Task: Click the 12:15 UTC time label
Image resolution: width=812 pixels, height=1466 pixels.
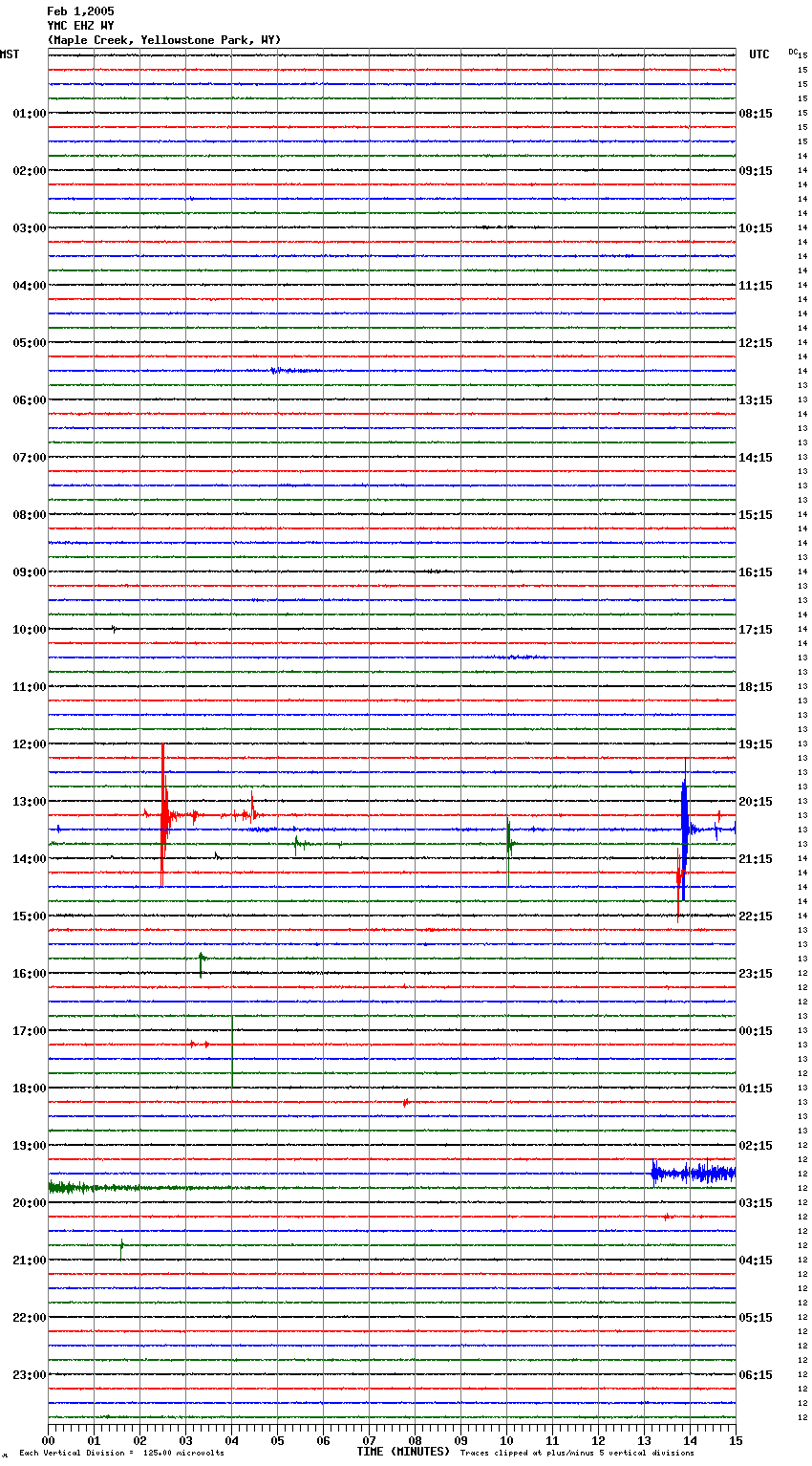Action: tap(756, 343)
